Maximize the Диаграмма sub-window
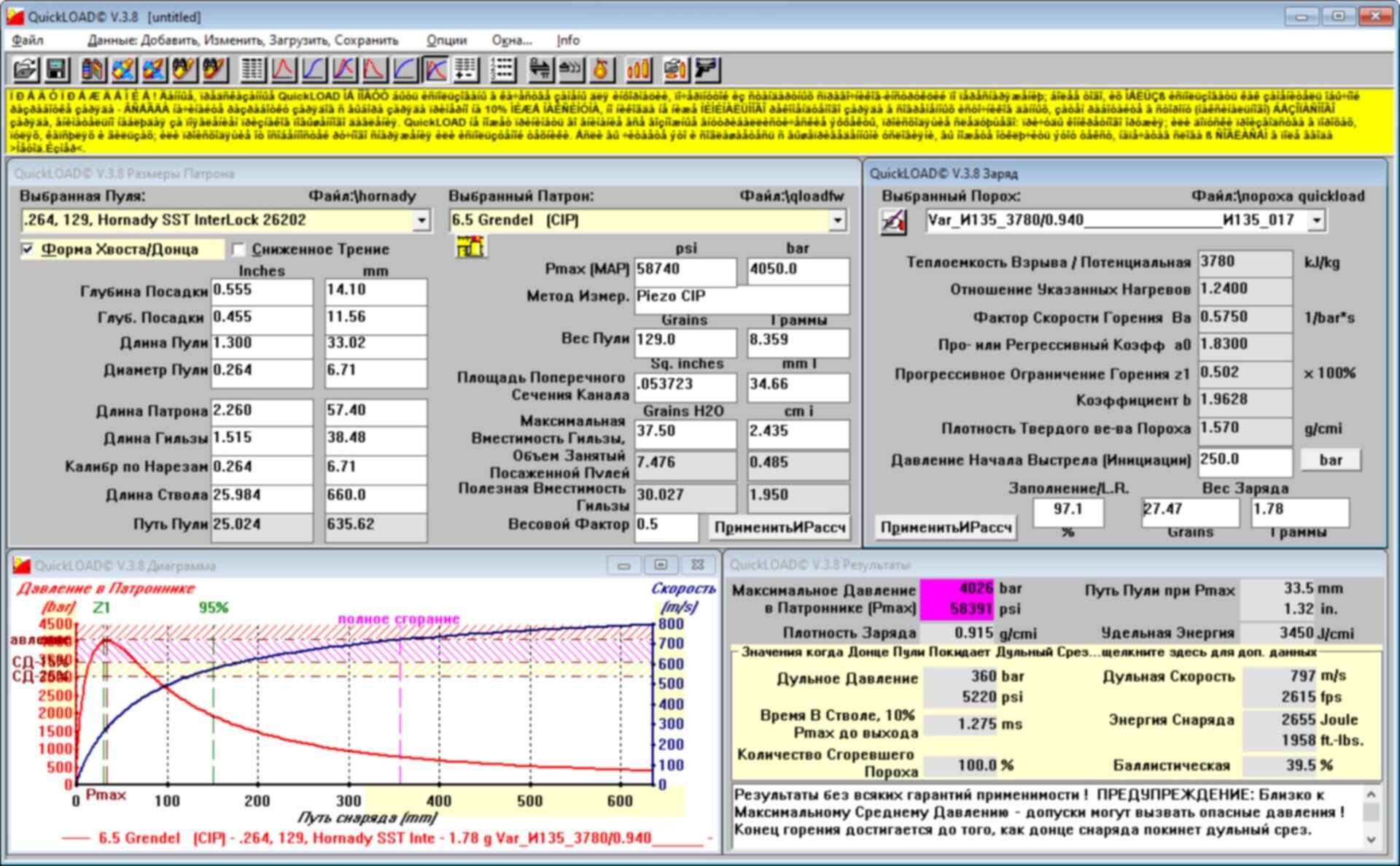 pyautogui.click(x=661, y=565)
